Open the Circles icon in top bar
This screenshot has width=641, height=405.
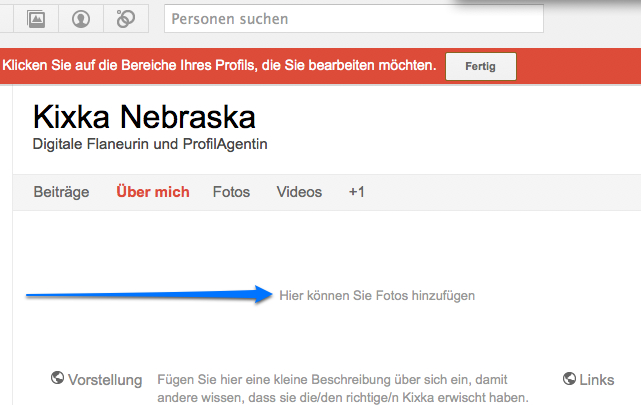[x=126, y=18]
